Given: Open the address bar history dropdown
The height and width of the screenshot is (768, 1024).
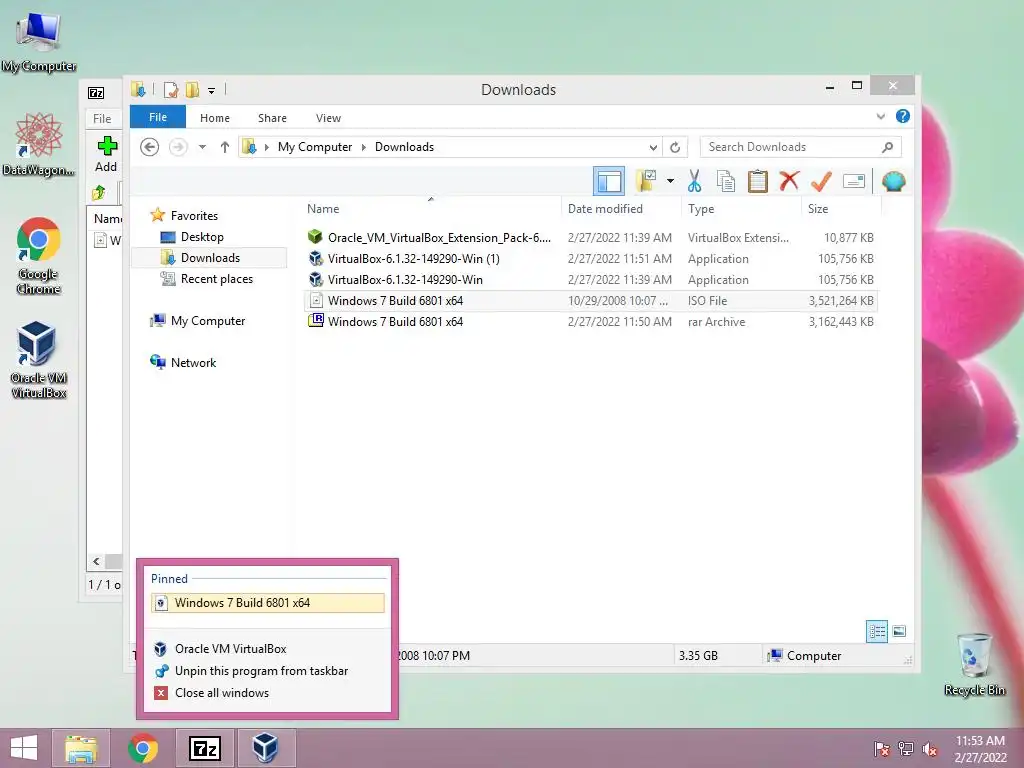Looking at the screenshot, I should [652, 147].
